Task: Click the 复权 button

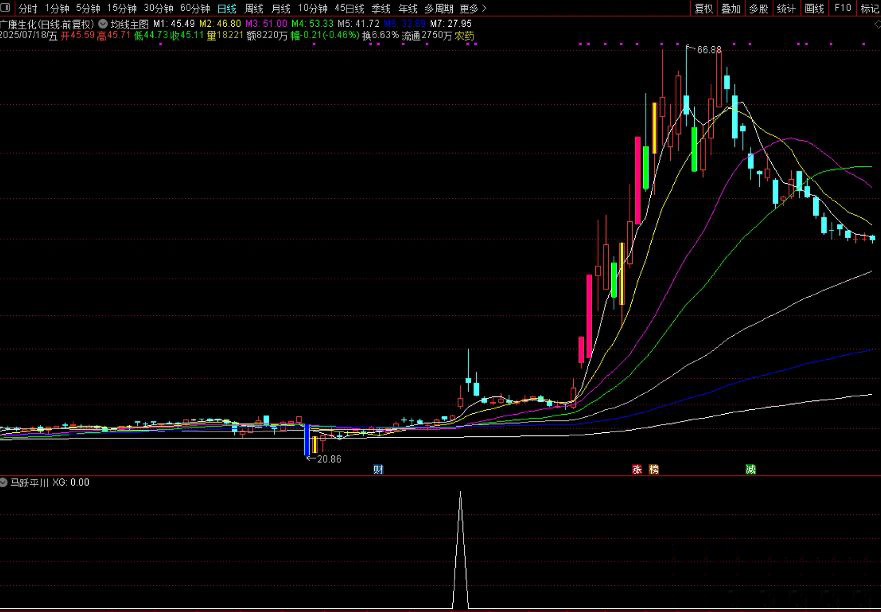Action: [703, 8]
